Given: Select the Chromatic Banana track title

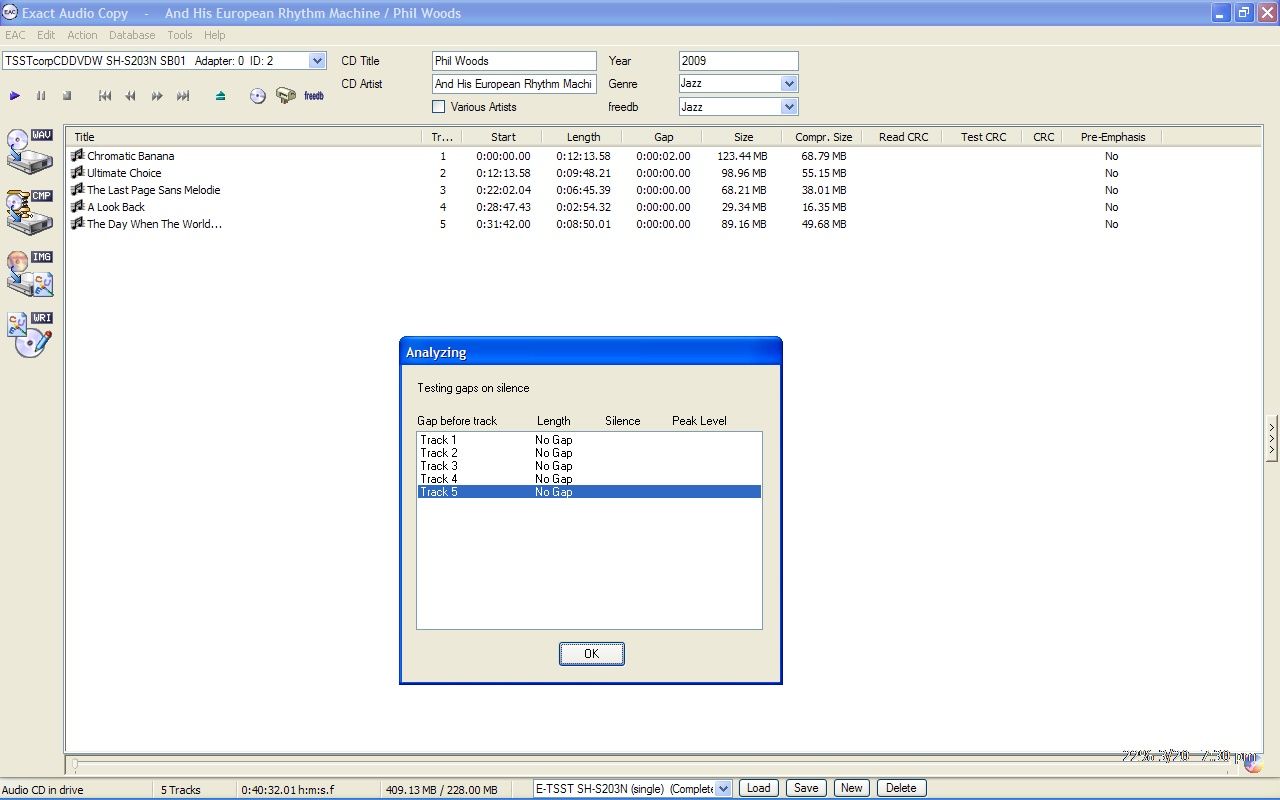Looking at the screenshot, I should 130,156.
